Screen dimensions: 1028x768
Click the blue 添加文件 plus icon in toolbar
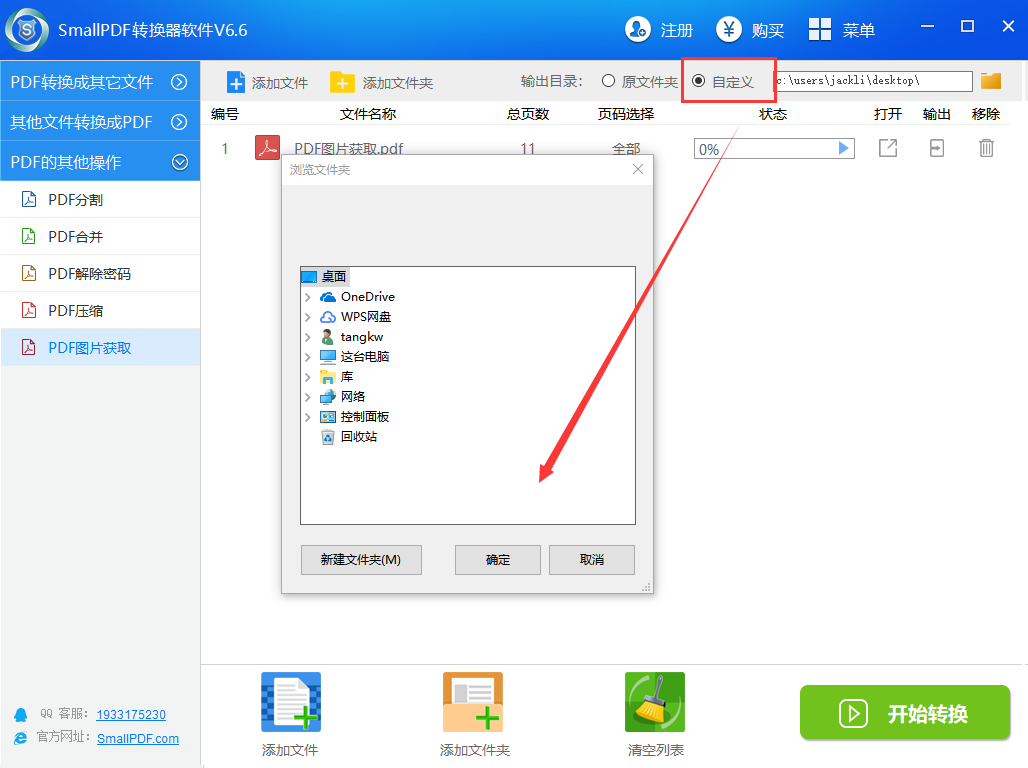235,82
